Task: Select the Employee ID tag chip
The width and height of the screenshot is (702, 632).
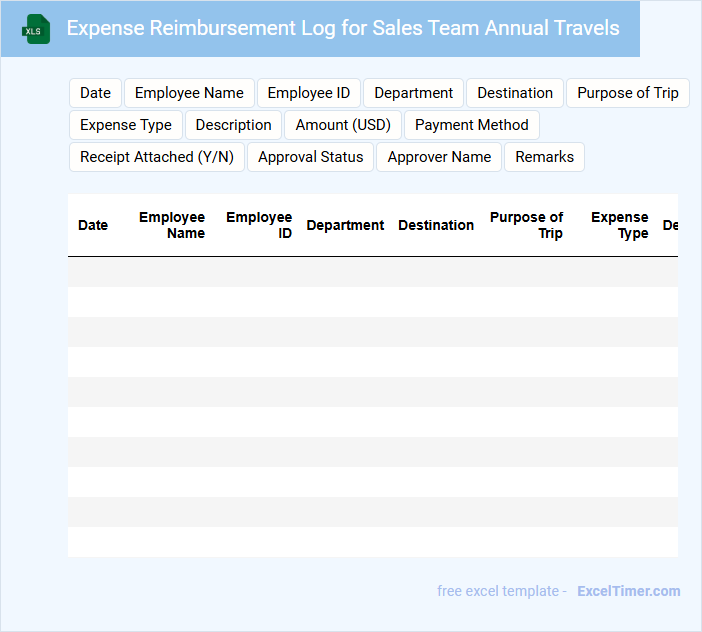Action: pyautogui.click(x=309, y=93)
